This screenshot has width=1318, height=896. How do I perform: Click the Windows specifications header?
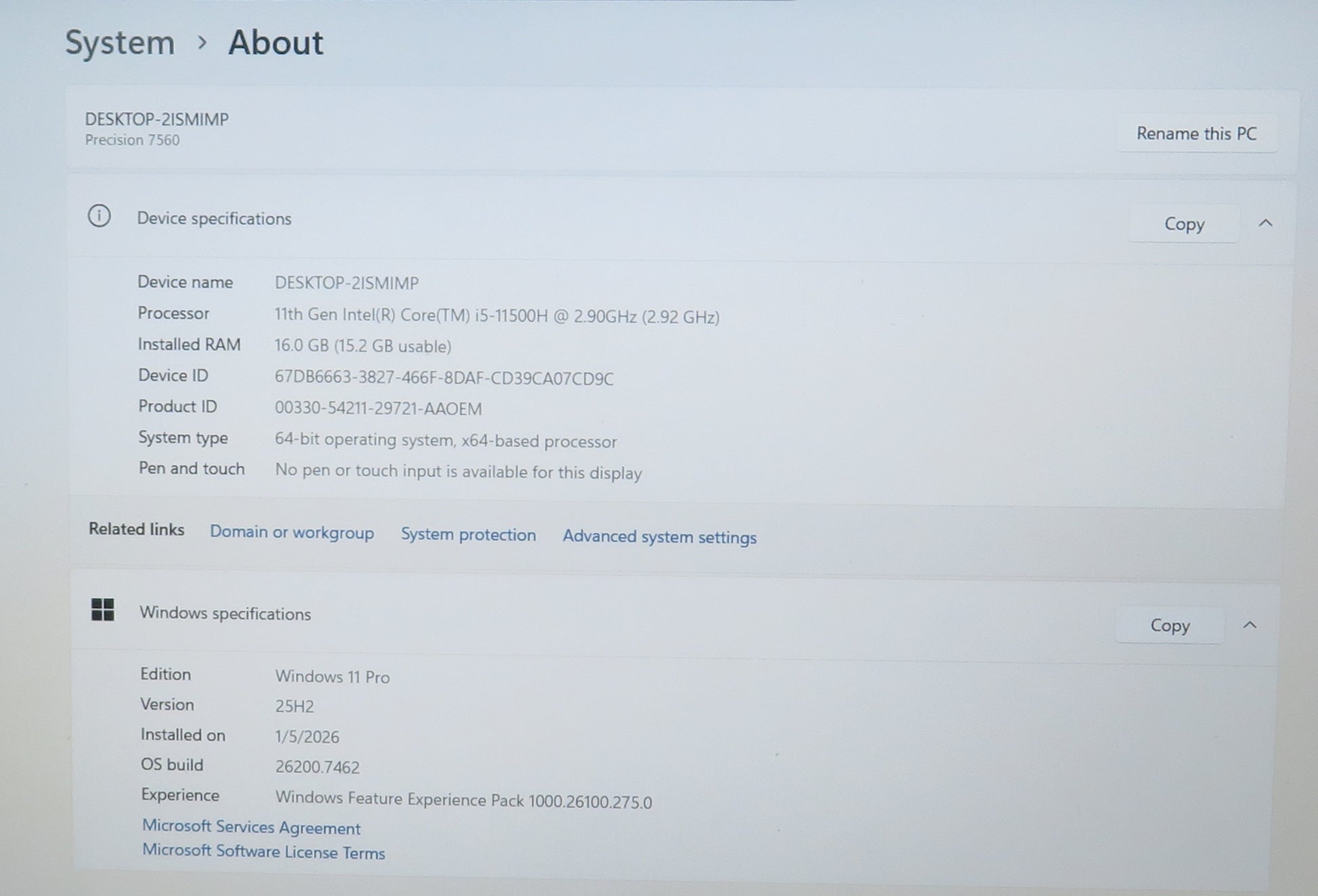[225, 614]
